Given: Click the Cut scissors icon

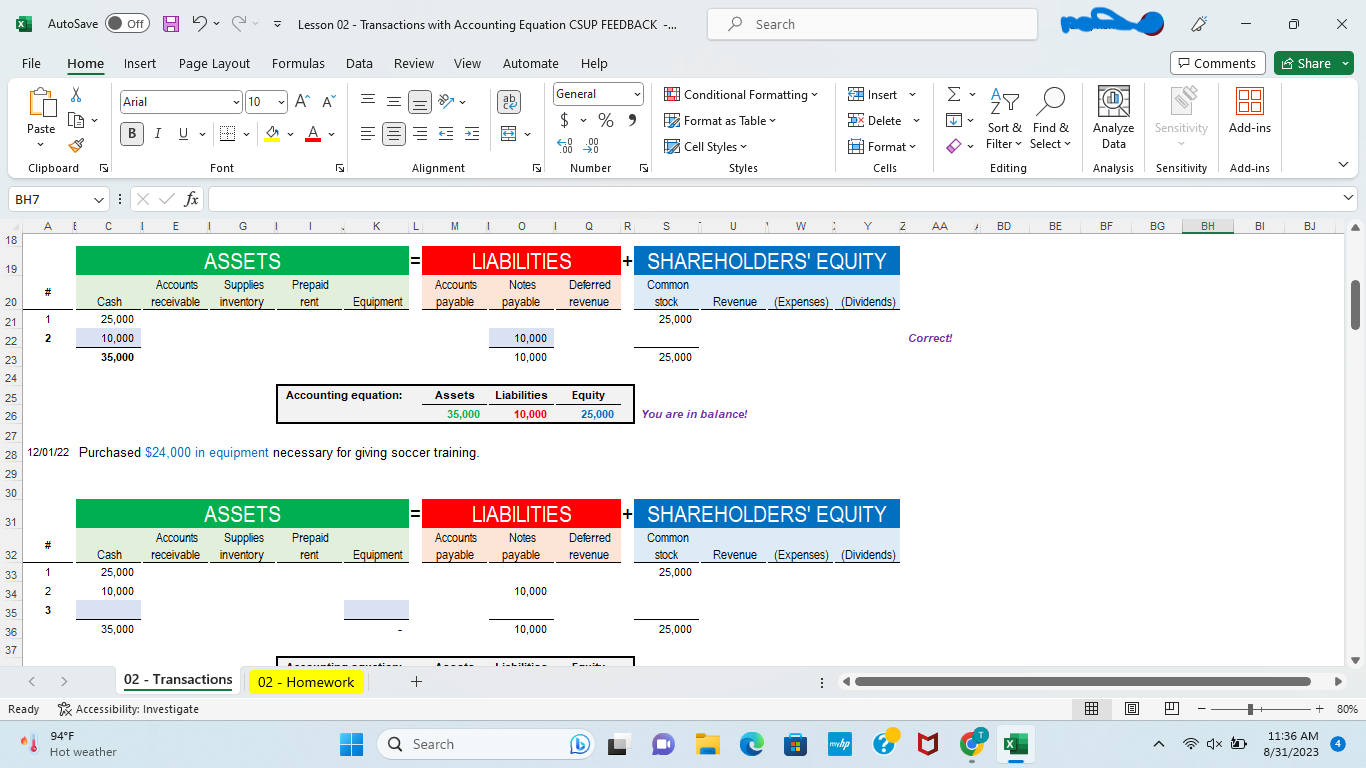Looking at the screenshot, I should [x=75, y=95].
